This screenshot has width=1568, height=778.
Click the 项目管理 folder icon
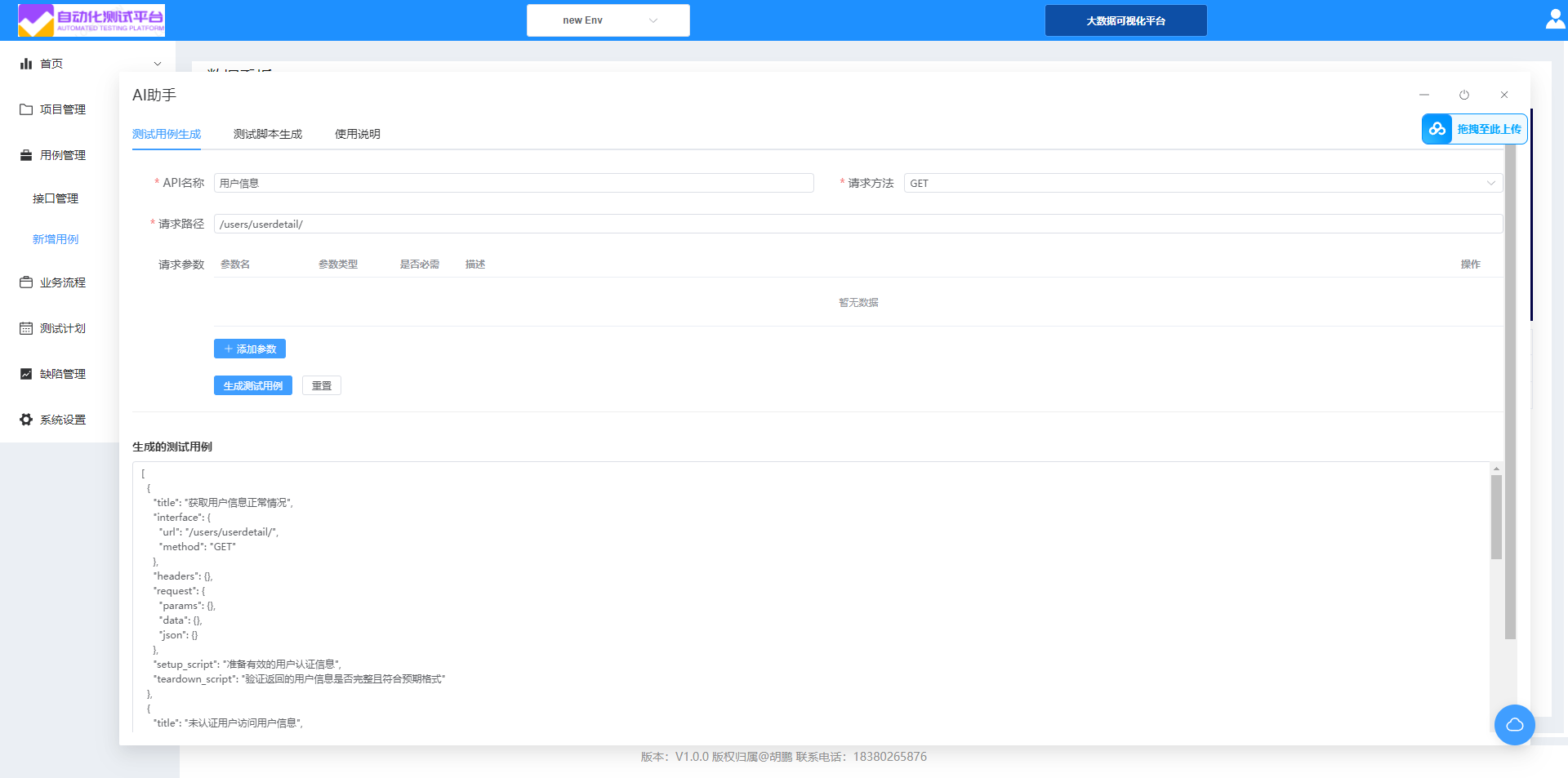click(x=26, y=109)
